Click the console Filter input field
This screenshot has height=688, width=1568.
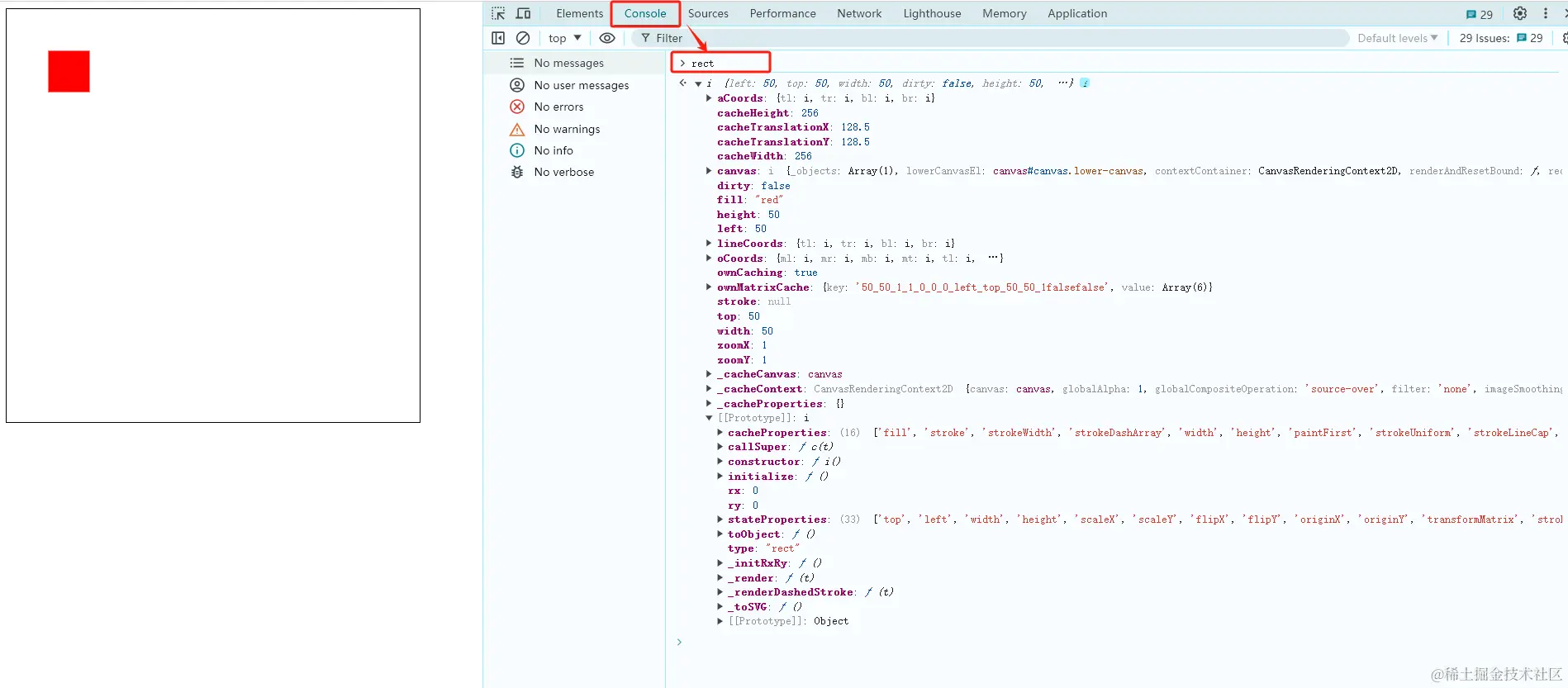pos(990,38)
